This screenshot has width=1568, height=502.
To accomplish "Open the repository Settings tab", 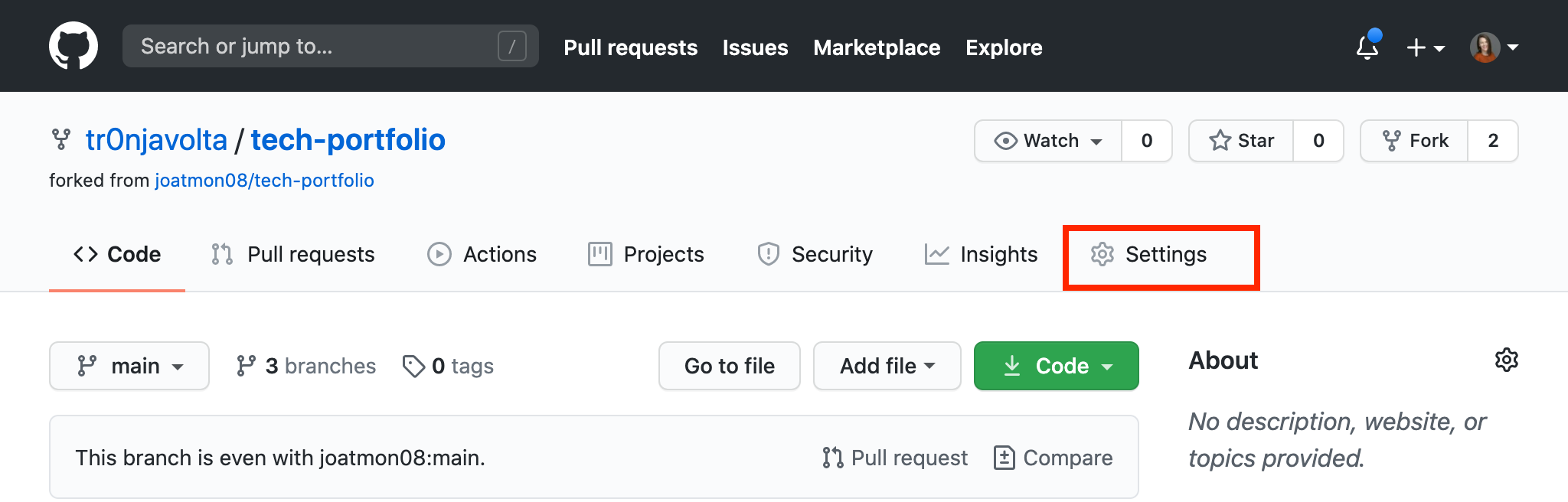I will pos(1148,254).
